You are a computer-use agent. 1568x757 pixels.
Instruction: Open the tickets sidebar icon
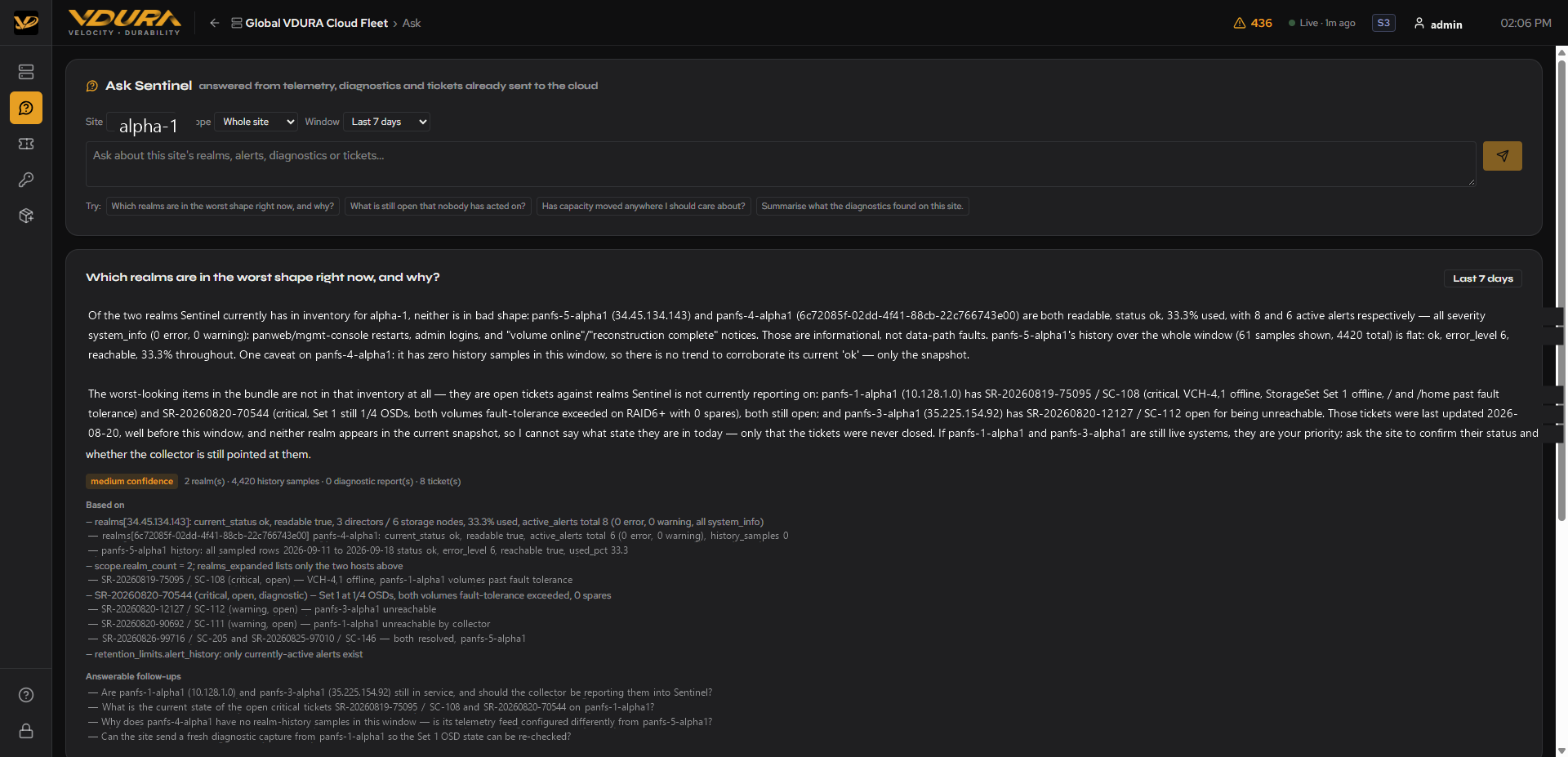pos(26,144)
